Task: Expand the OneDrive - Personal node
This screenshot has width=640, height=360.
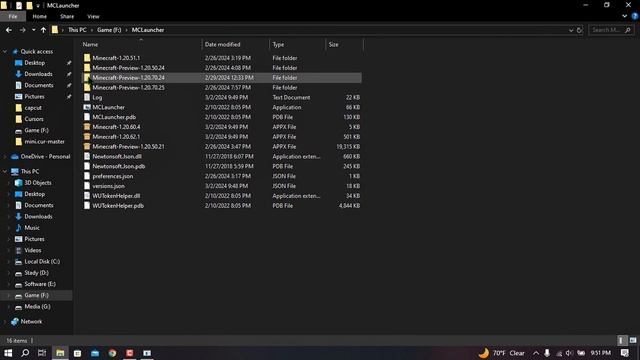Action: pos(5,156)
